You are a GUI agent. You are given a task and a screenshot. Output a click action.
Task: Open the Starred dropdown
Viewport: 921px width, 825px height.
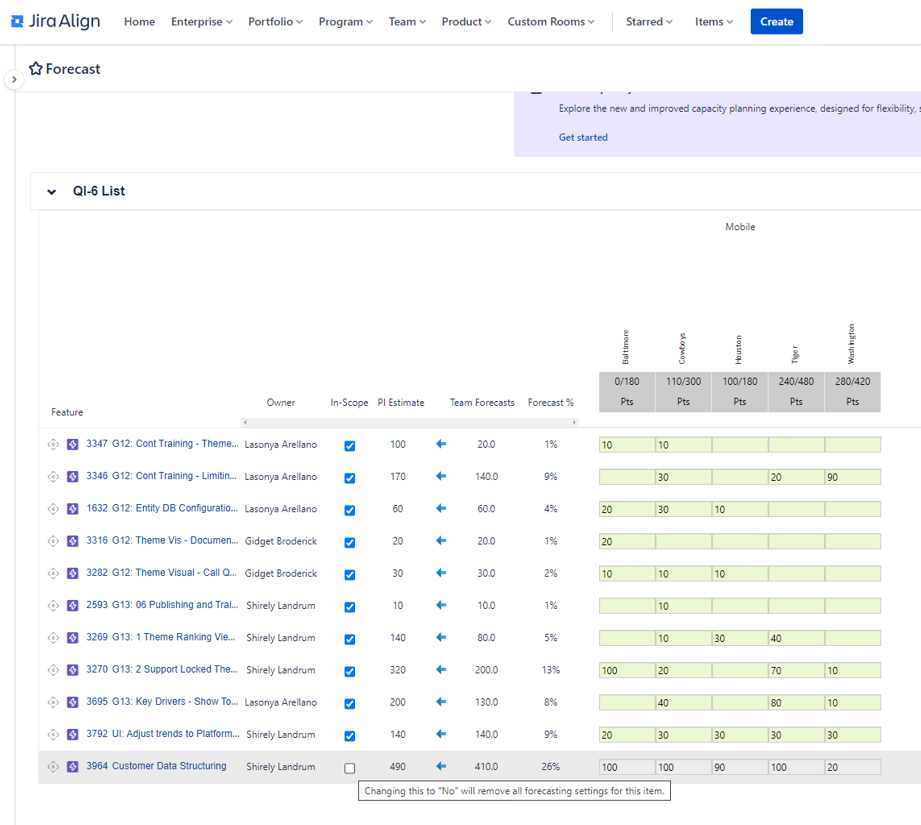coord(649,22)
